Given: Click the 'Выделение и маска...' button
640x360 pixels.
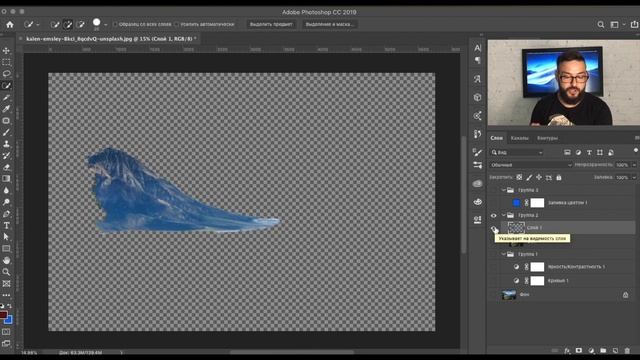Looking at the screenshot, I should pyautogui.click(x=329, y=24).
